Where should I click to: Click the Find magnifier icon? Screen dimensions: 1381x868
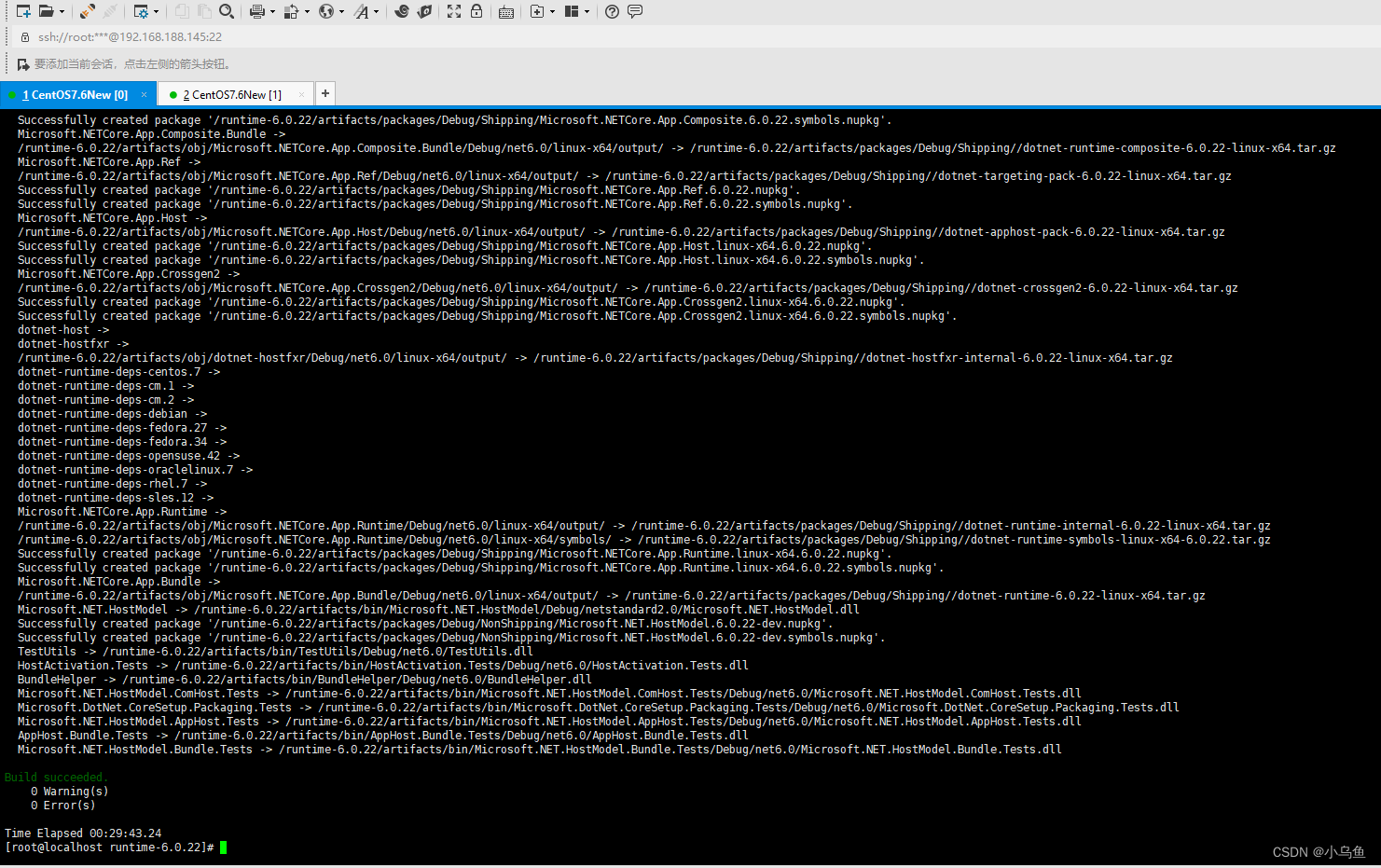tap(227, 11)
